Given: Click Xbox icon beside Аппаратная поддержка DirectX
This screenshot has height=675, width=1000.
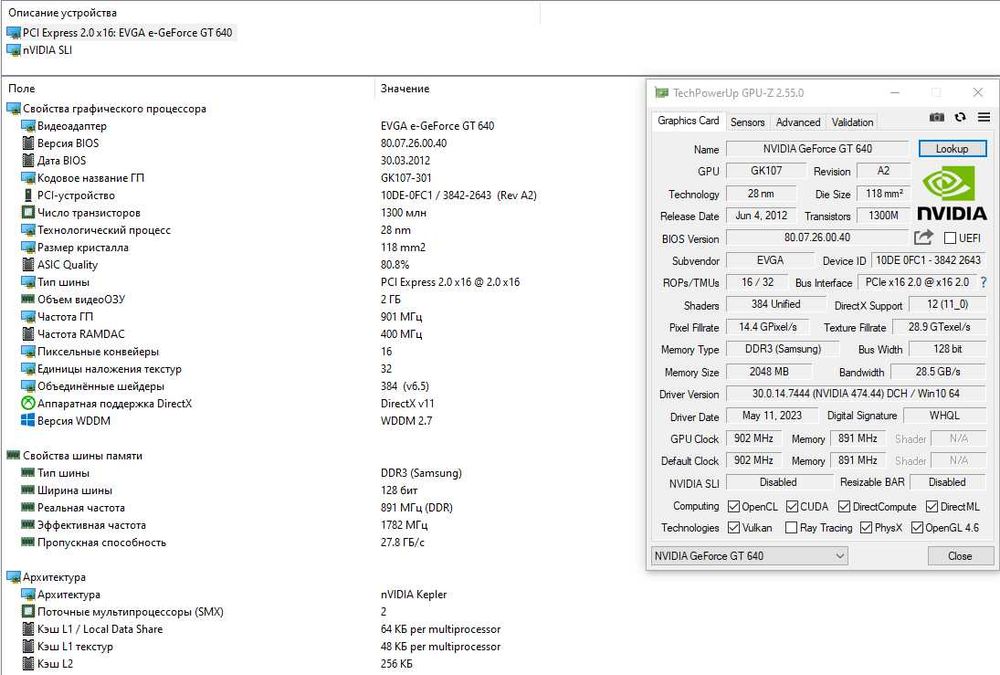Looking at the screenshot, I should 28,403.
